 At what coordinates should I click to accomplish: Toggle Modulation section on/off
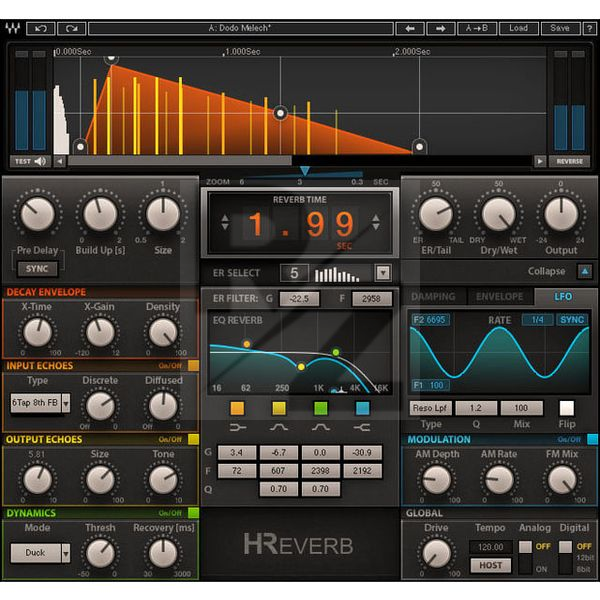pos(592,439)
